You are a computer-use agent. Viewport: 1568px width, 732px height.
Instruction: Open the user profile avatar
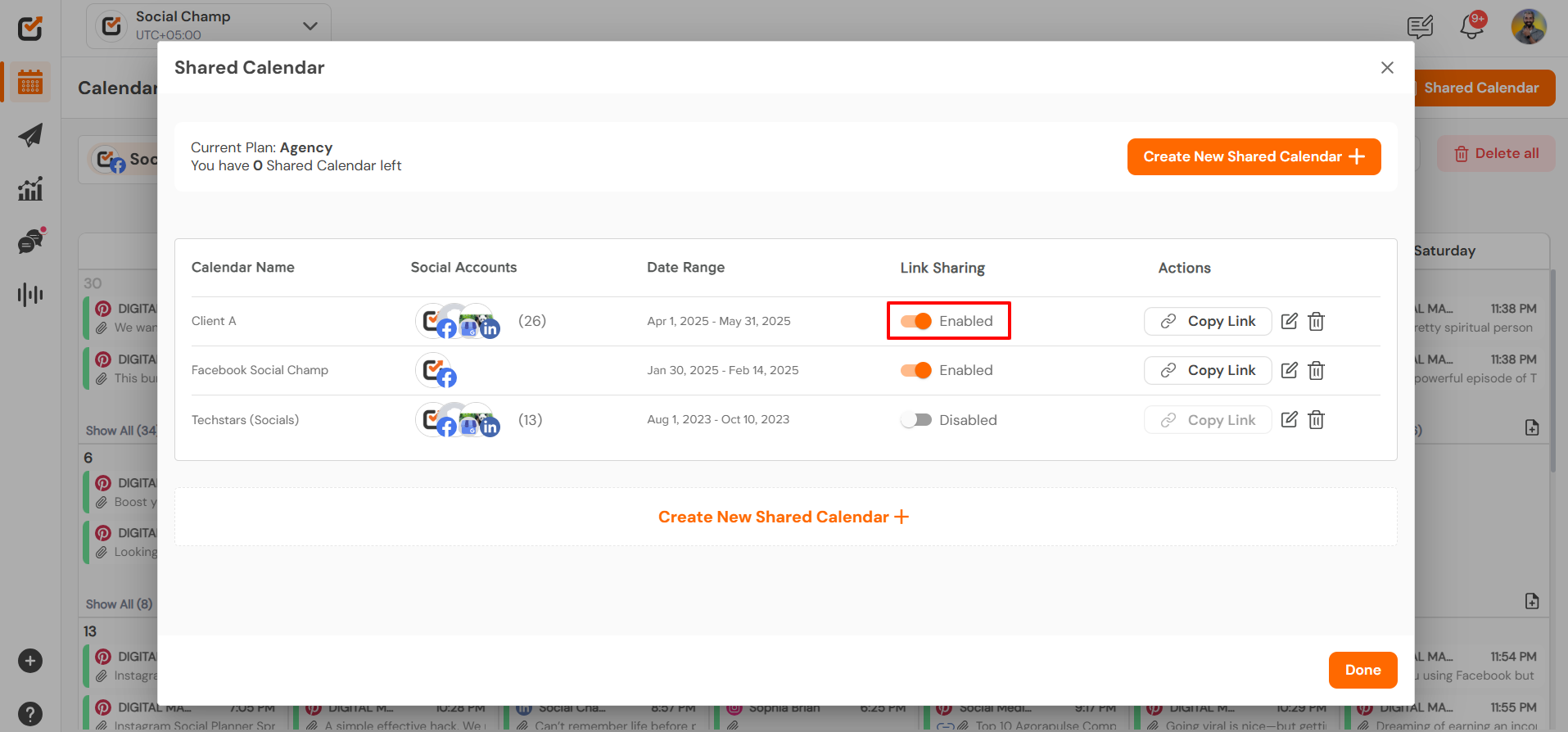(x=1528, y=27)
